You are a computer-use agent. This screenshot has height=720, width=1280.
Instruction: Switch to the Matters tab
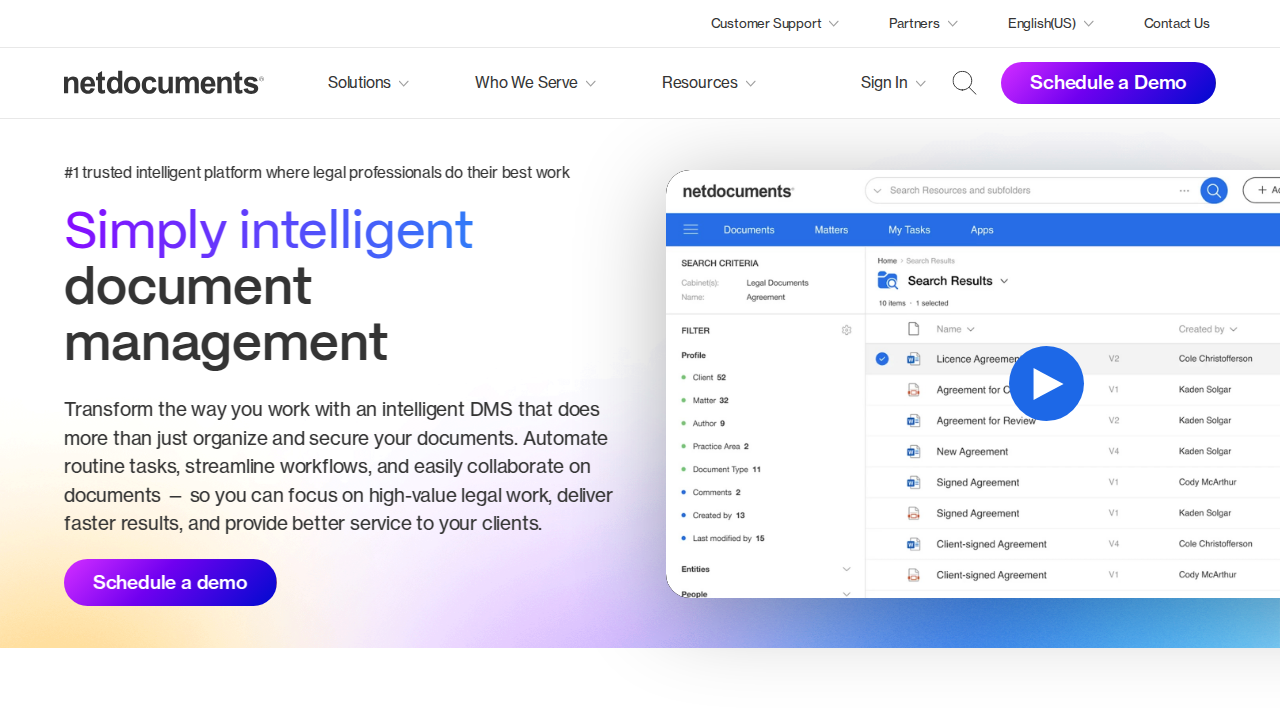pyautogui.click(x=831, y=230)
